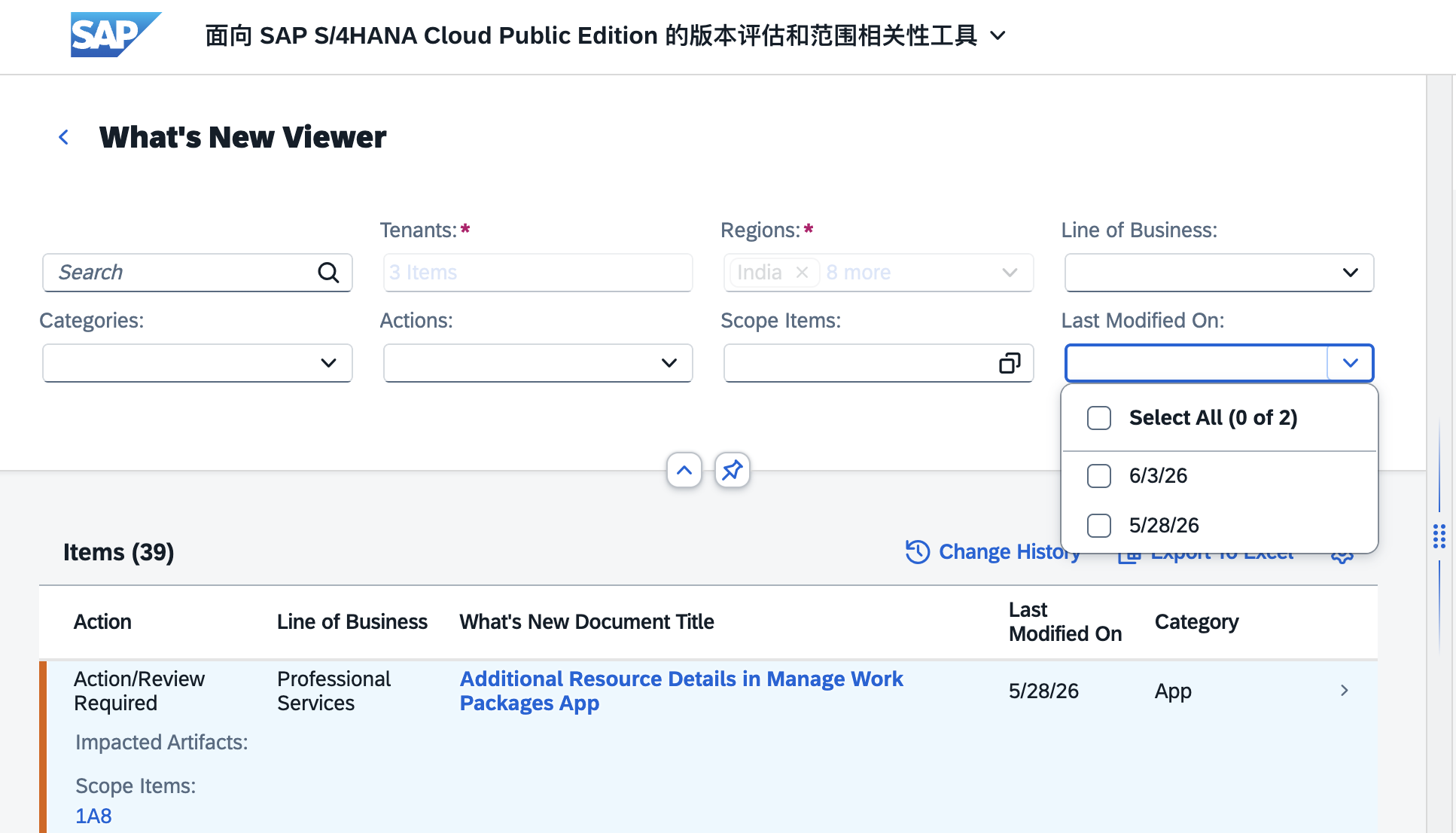Go back using the arrow beside What's New Viewer
Image resolution: width=1456 pixels, height=833 pixels.
64,137
